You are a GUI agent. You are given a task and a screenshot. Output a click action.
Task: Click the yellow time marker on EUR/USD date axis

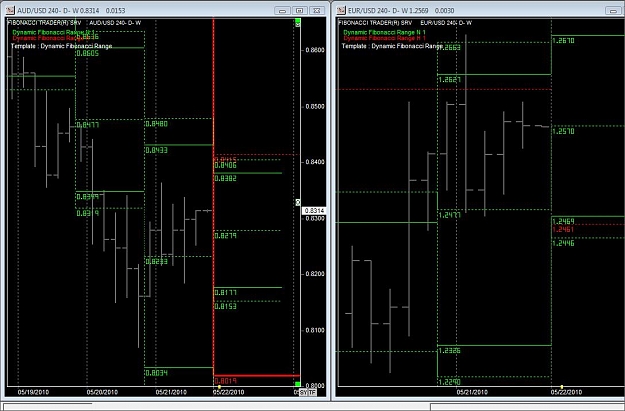tap(562, 387)
